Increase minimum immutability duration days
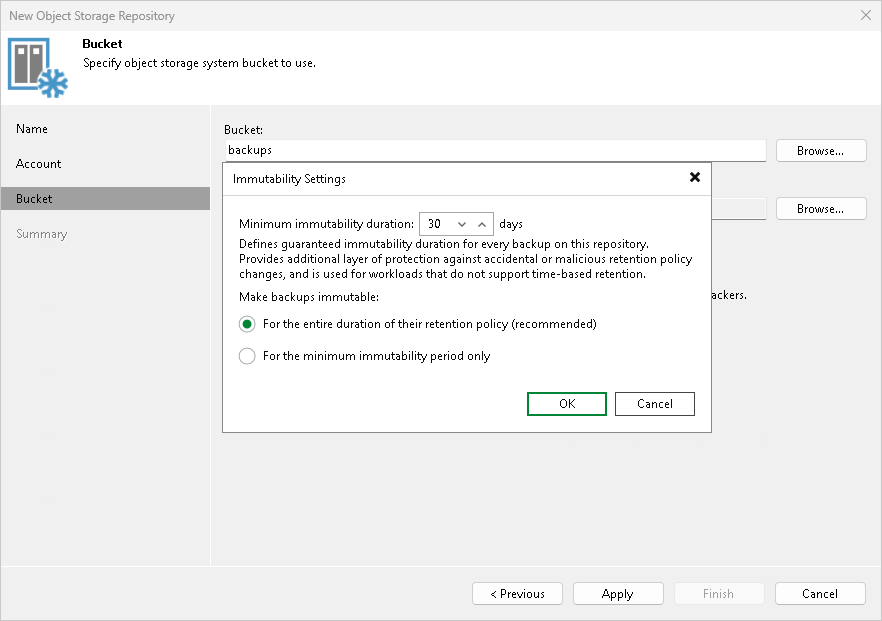This screenshot has width=882, height=621. coord(482,224)
